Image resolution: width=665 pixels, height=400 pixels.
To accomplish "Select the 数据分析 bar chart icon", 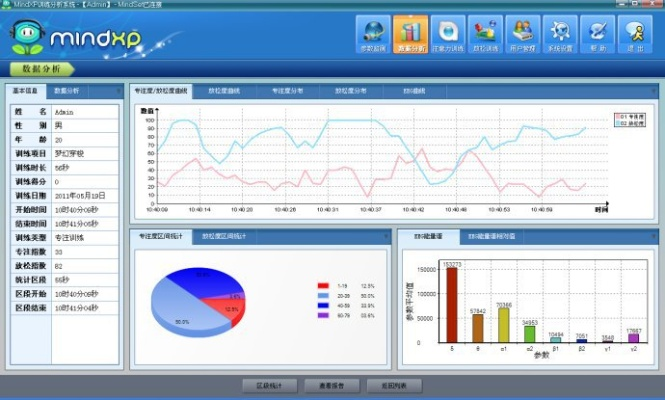I will point(411,35).
